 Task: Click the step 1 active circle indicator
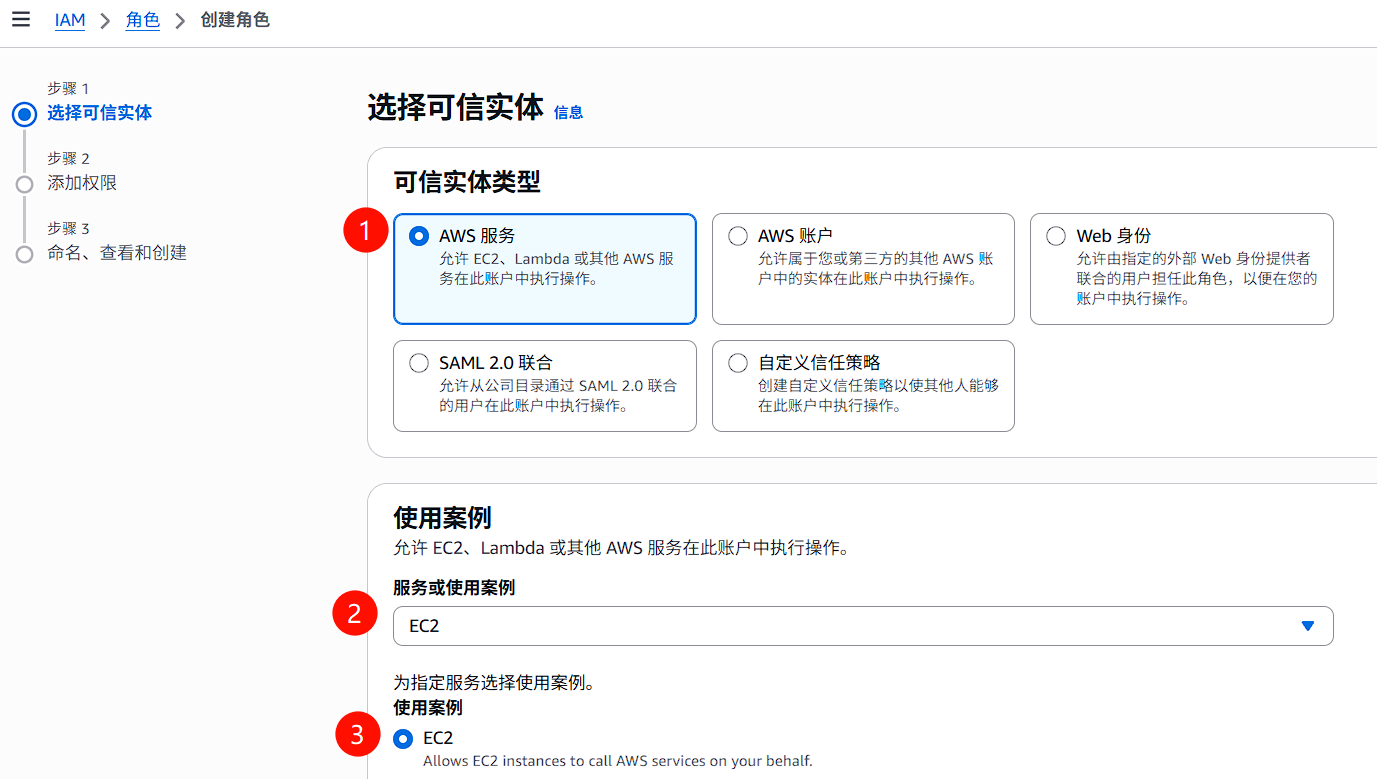click(x=25, y=114)
